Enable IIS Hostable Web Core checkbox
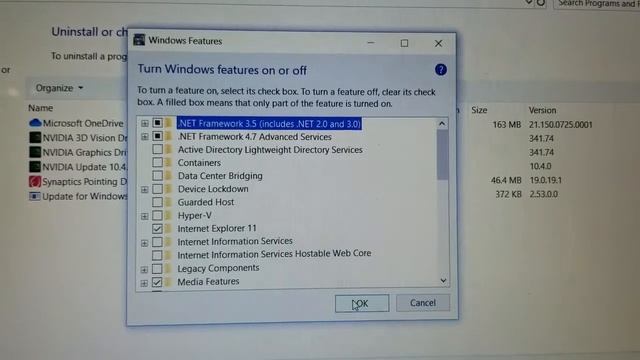The width and height of the screenshot is (640, 360). point(157,255)
